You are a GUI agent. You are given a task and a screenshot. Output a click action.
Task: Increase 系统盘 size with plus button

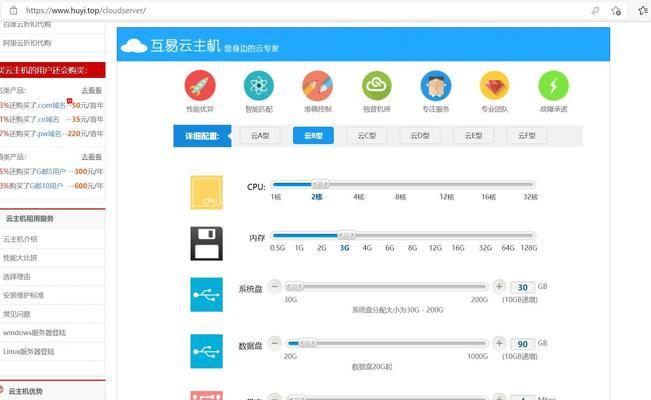click(499, 286)
